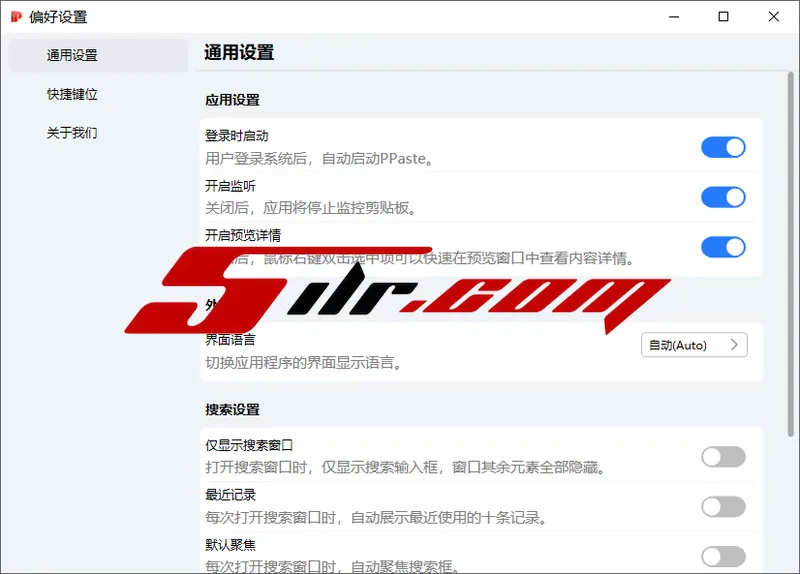Click the 通用设置 page title heading

click(239, 53)
